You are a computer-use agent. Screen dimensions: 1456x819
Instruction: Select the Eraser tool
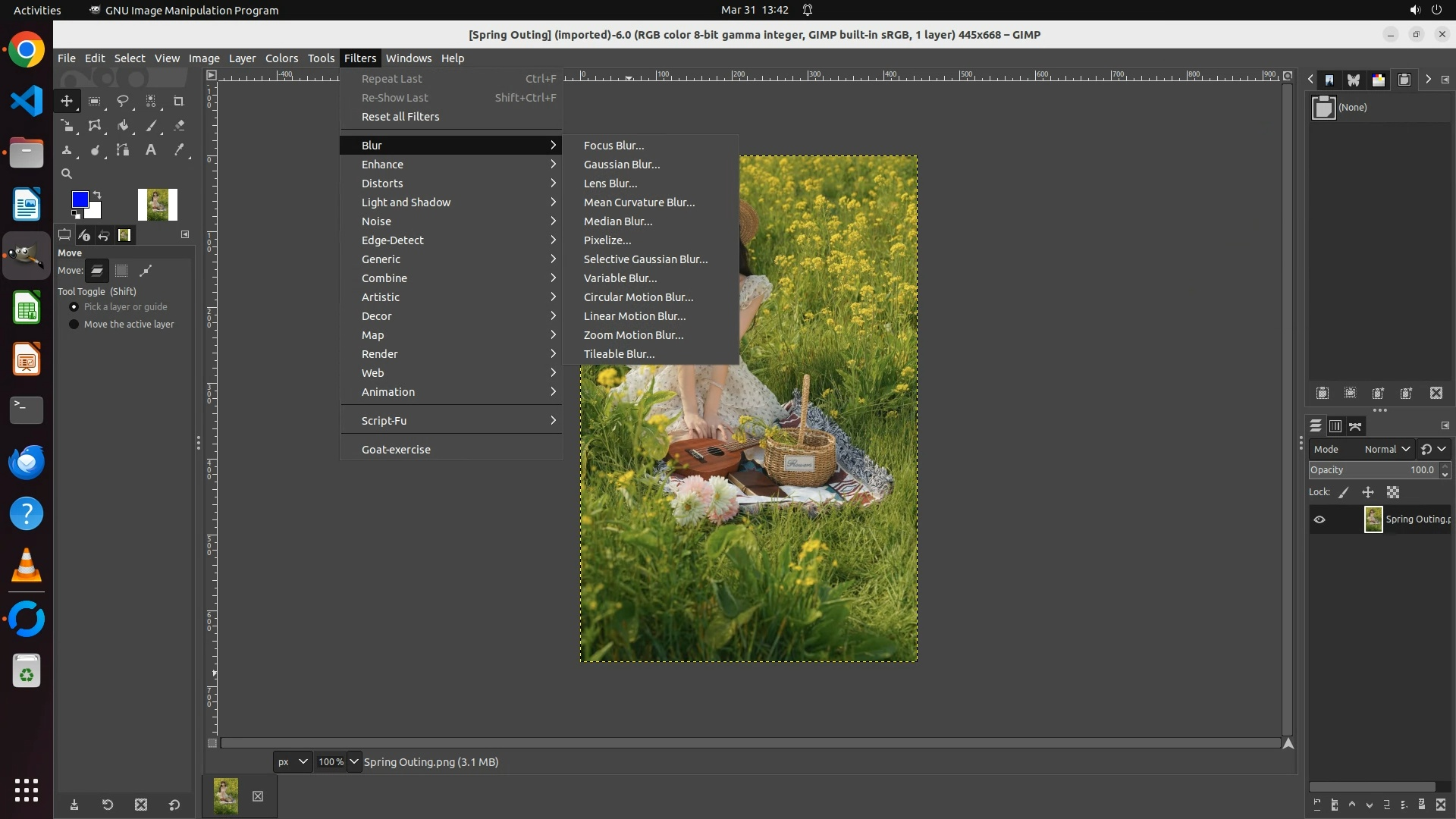pos(179,126)
